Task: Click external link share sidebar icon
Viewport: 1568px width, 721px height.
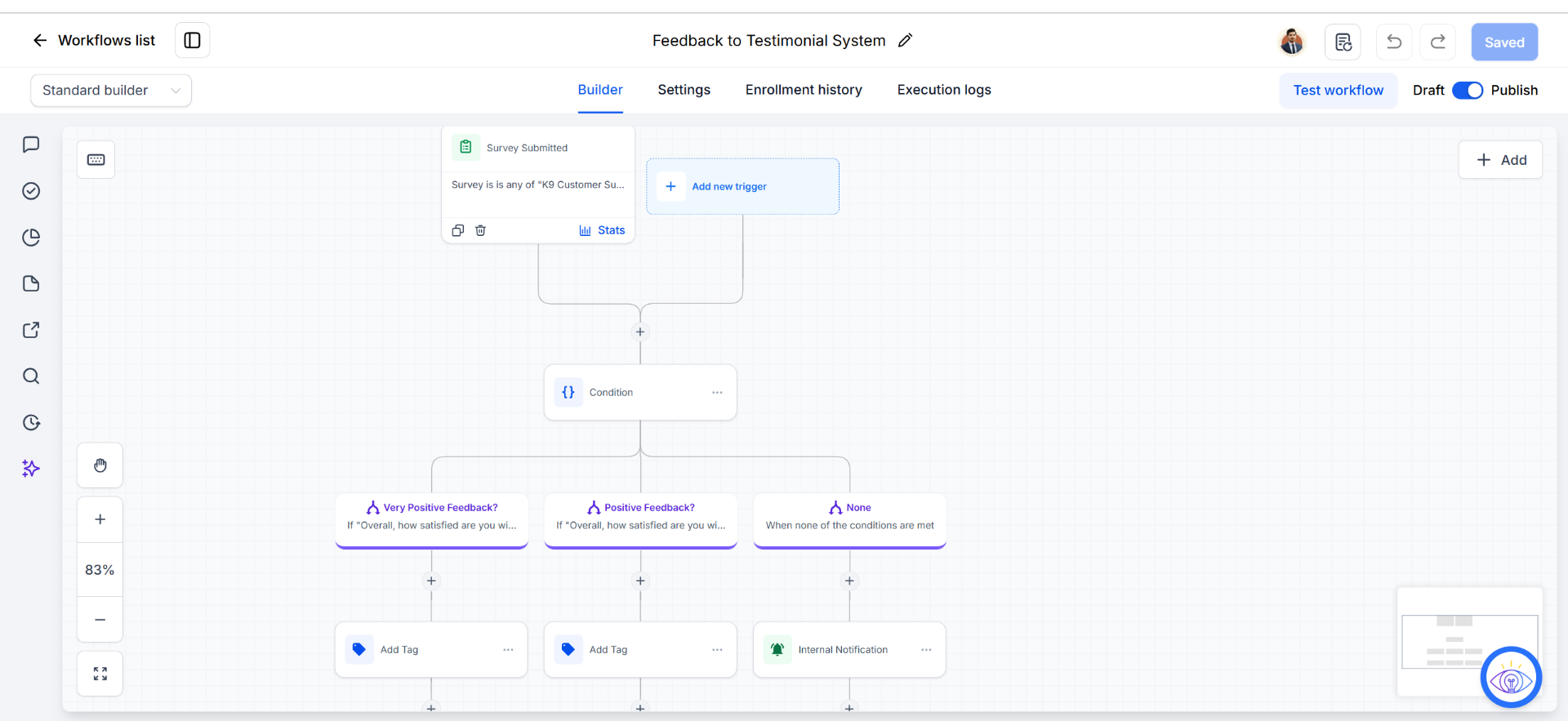Action: click(31, 330)
